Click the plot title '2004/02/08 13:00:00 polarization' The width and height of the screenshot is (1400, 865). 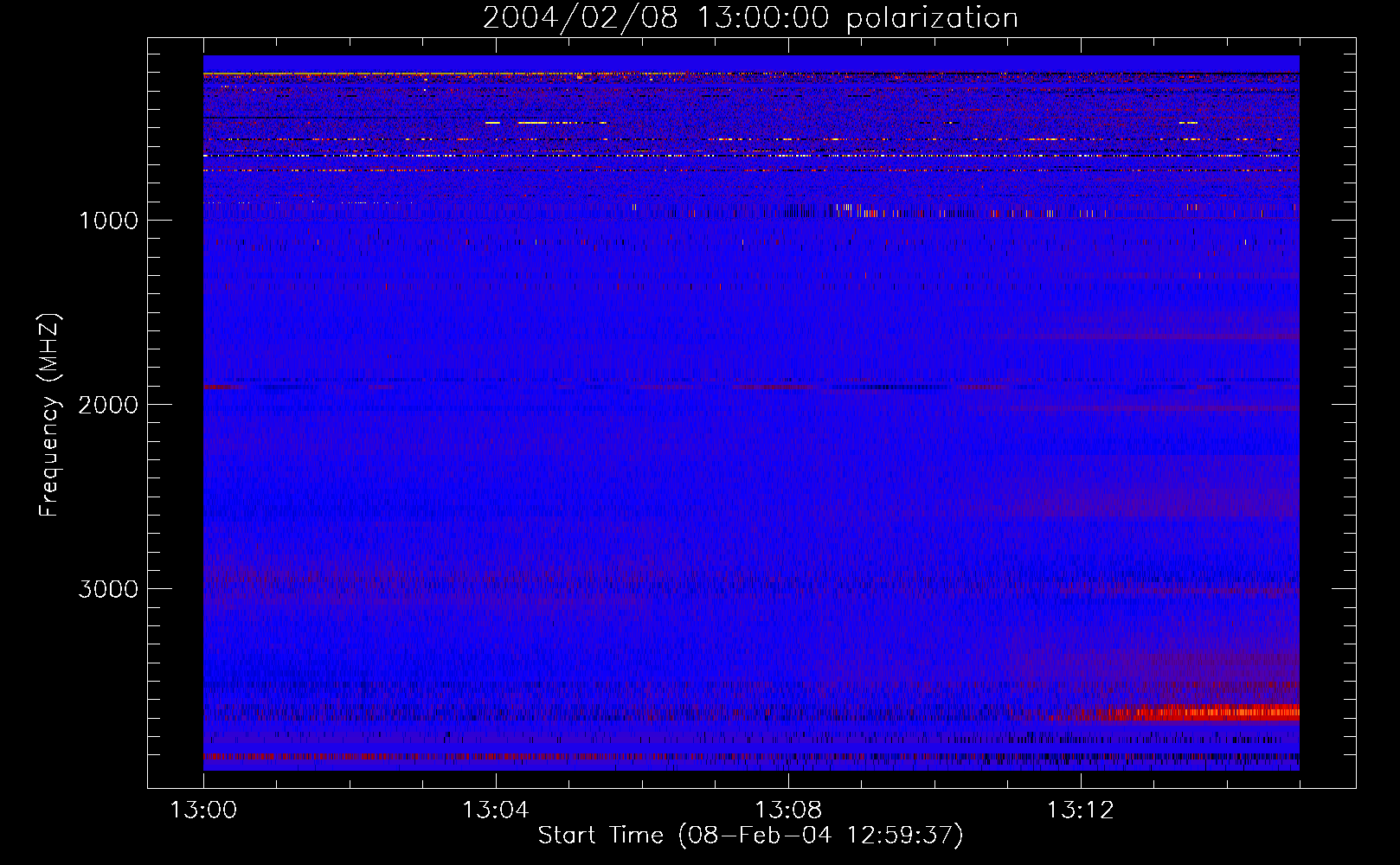pos(750,18)
